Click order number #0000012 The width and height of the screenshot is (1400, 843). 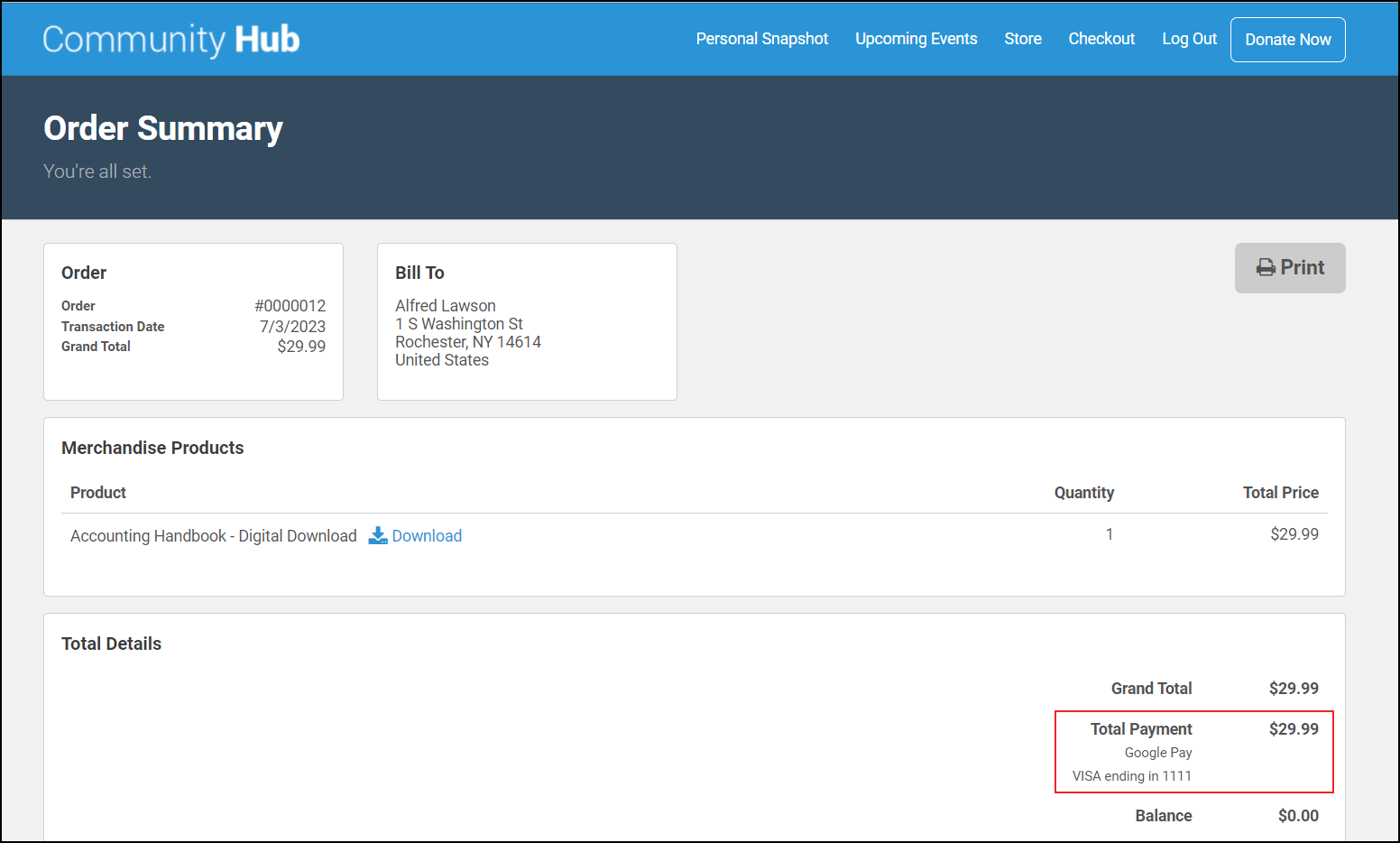290,306
